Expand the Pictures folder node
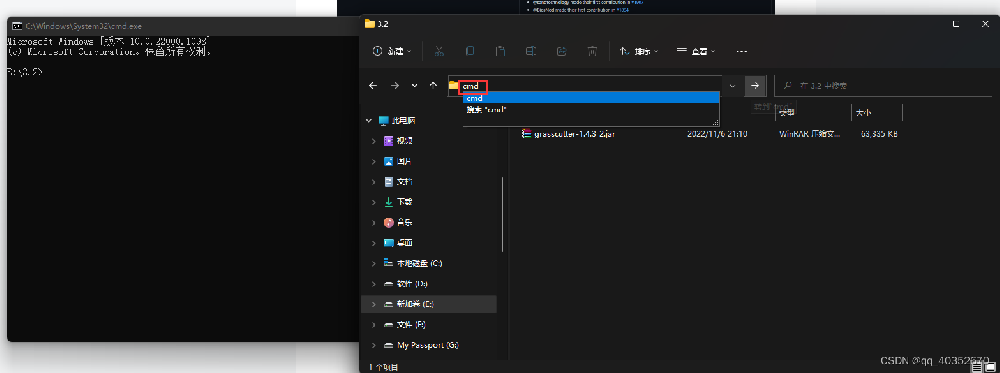The image size is (1000, 373). click(x=374, y=161)
